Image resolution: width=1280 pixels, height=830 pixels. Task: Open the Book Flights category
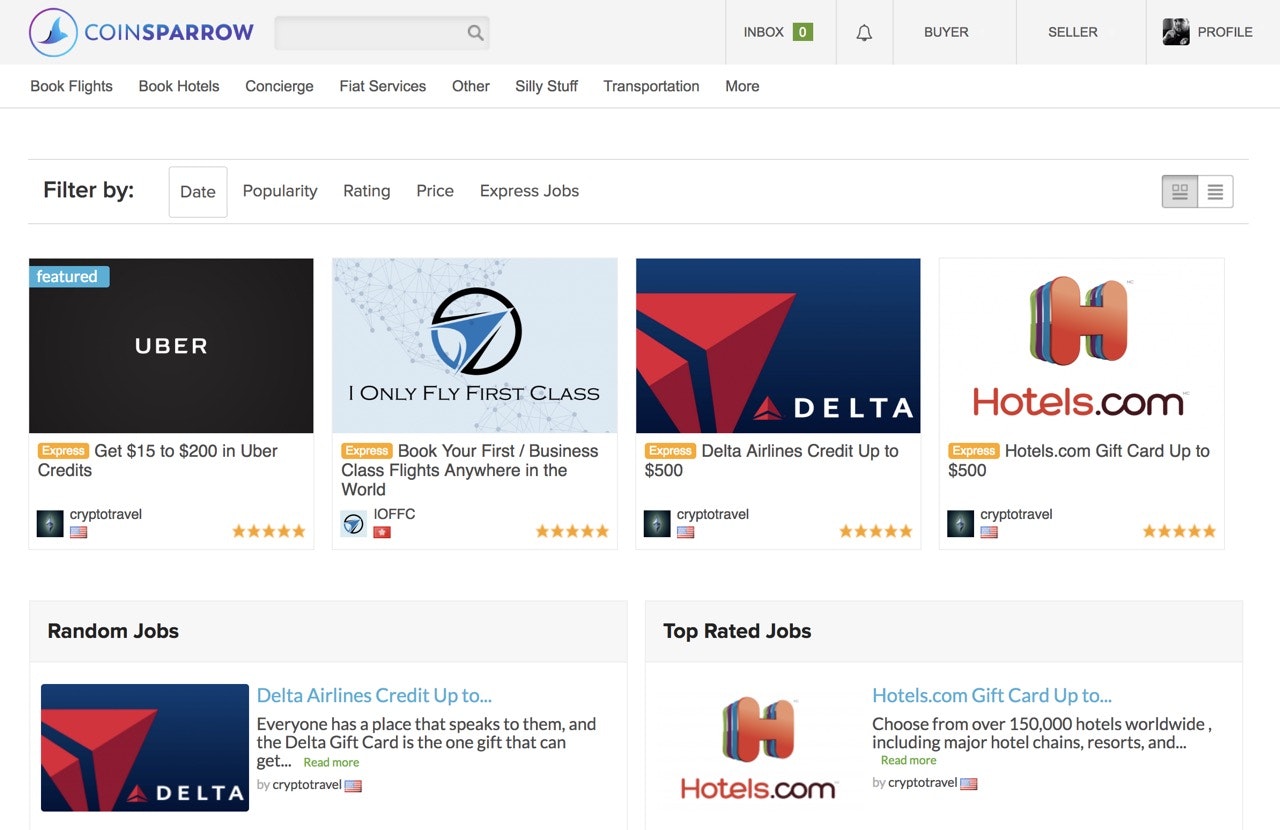coord(72,86)
